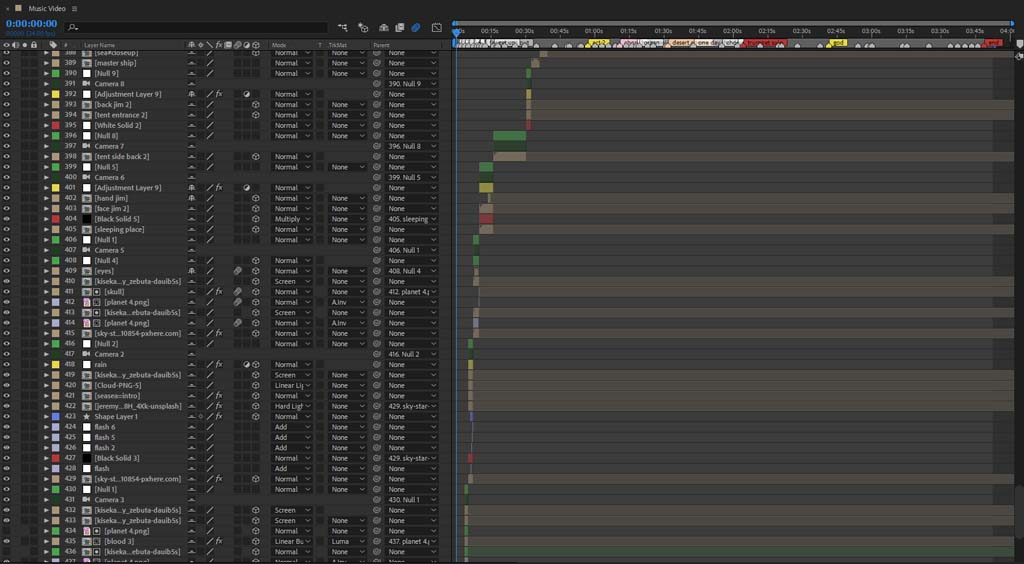The image size is (1024, 564).
Task: Enable the Frame Blending icon
Action: pos(400,27)
